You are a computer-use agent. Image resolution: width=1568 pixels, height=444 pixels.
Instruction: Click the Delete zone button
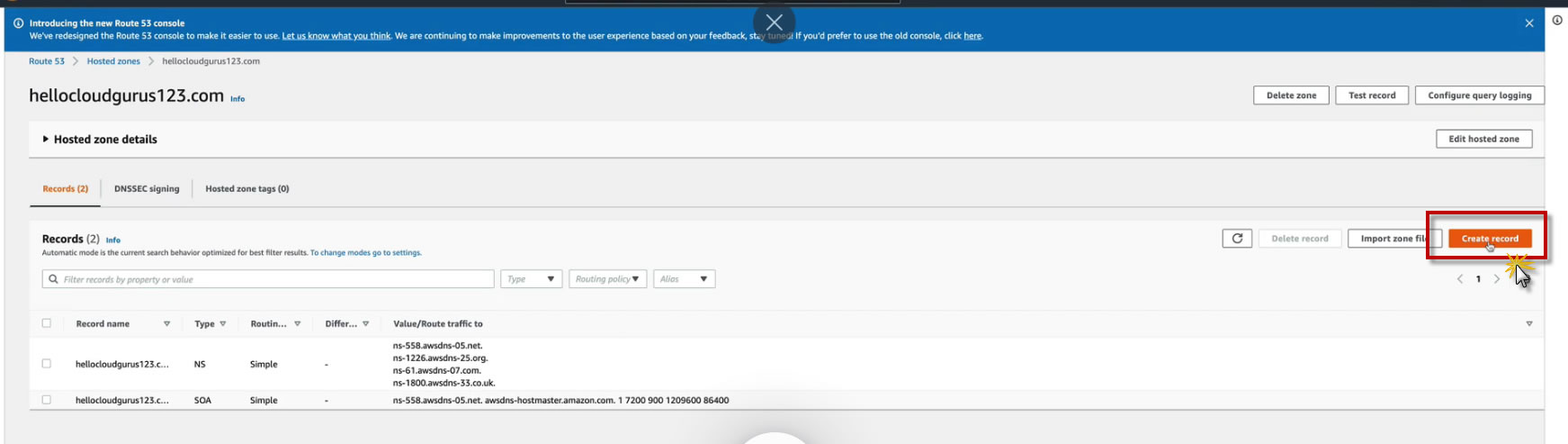(x=1291, y=95)
